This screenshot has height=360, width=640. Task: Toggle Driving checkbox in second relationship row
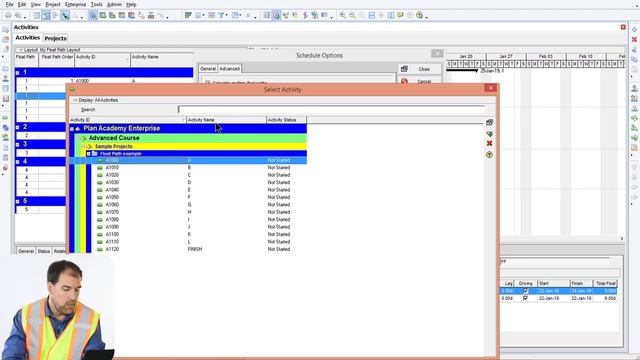pos(525,298)
